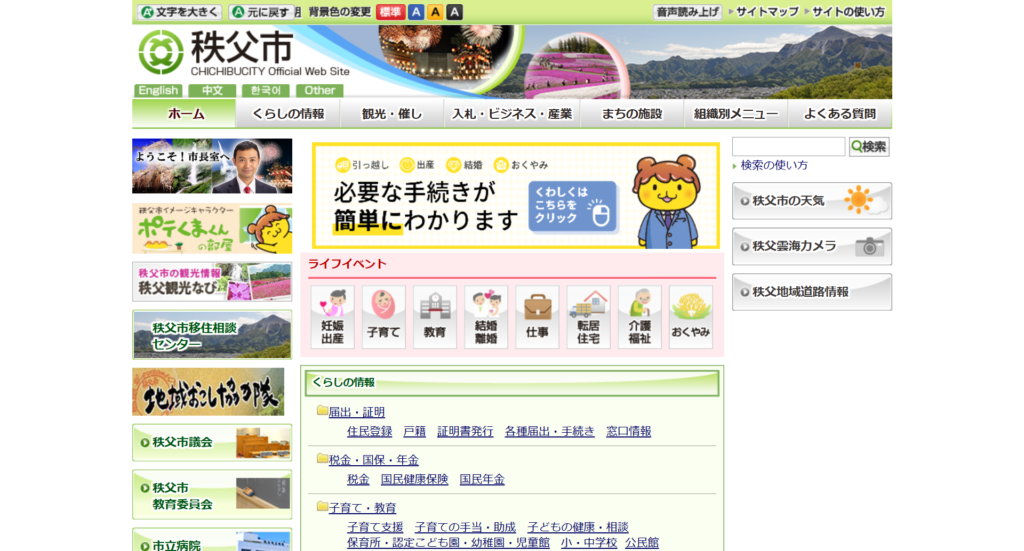Reset text size with 元に戻す button
1024x551 pixels.
click(x=265, y=12)
